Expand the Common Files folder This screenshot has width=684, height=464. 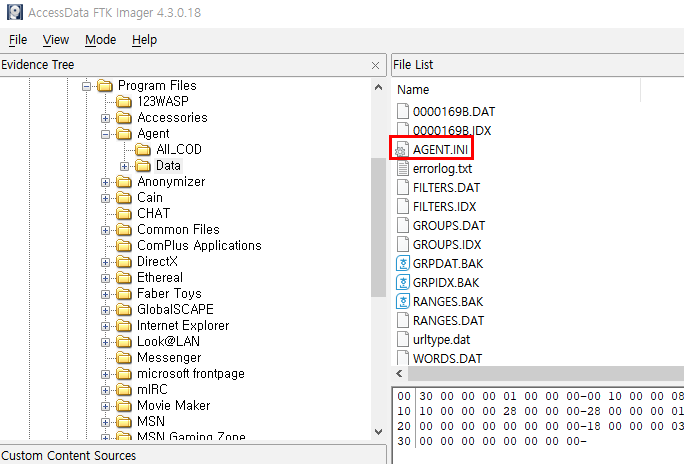(x=105, y=230)
